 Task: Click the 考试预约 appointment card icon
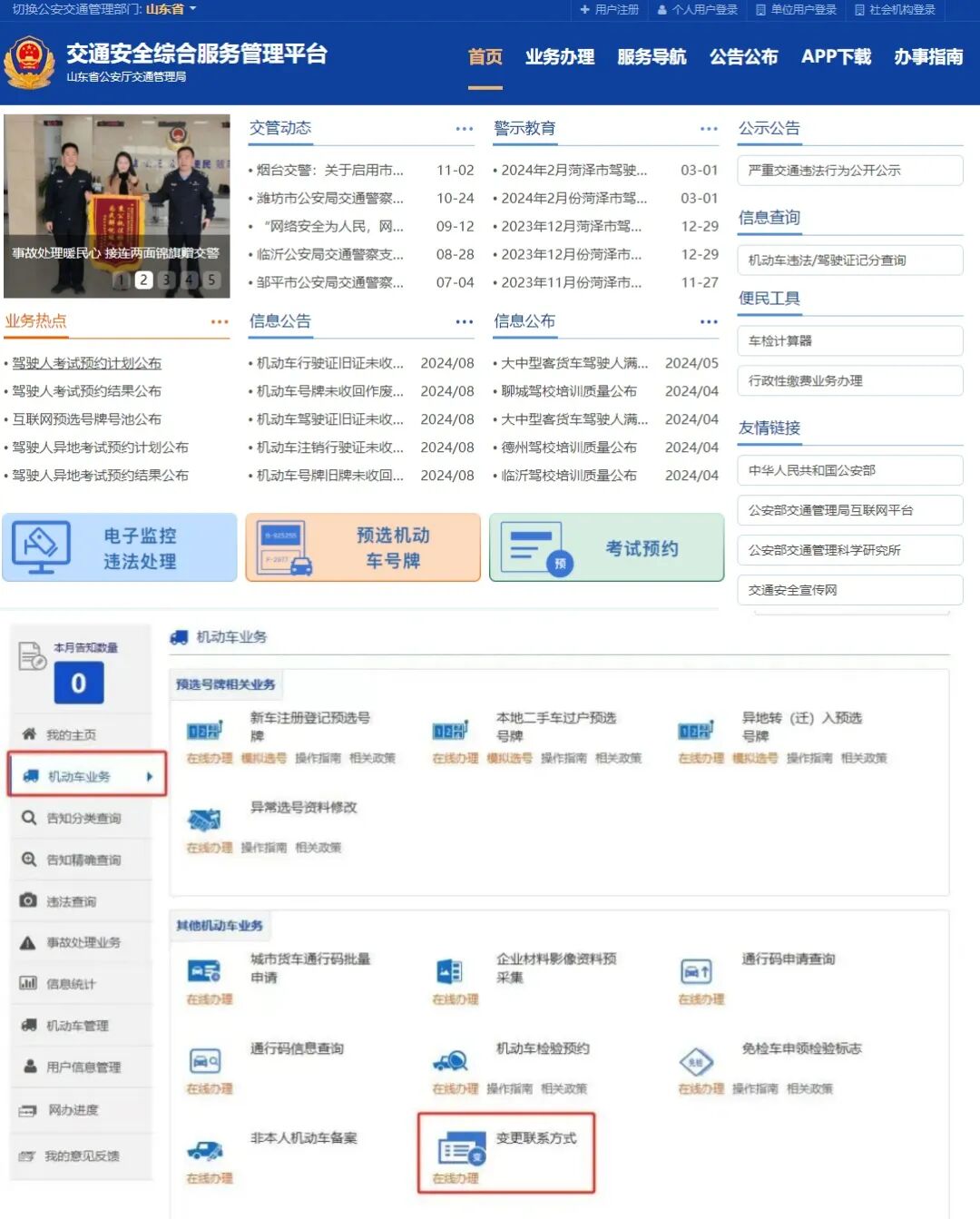pyautogui.click(x=537, y=547)
